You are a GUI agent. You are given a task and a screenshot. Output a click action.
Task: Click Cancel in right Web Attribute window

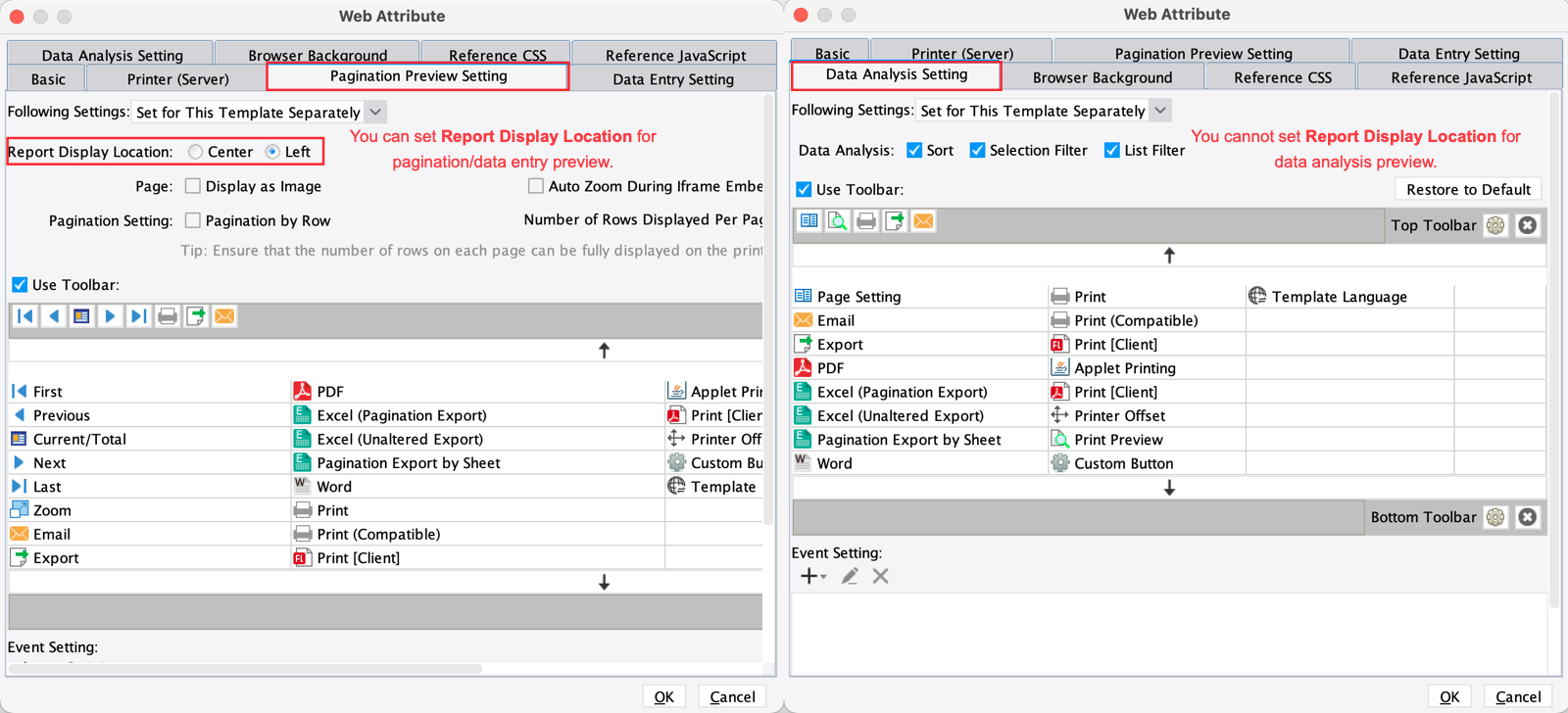click(x=1518, y=697)
